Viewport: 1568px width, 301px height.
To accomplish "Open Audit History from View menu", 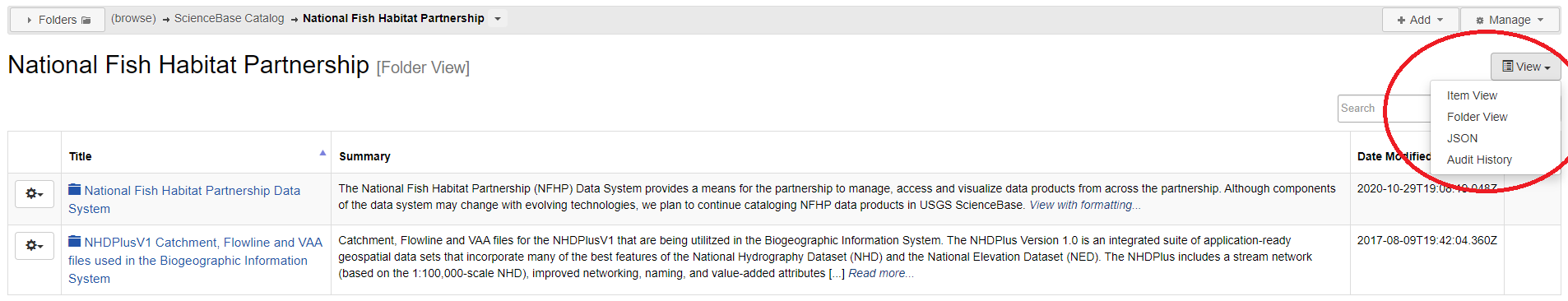I will pos(1479,160).
